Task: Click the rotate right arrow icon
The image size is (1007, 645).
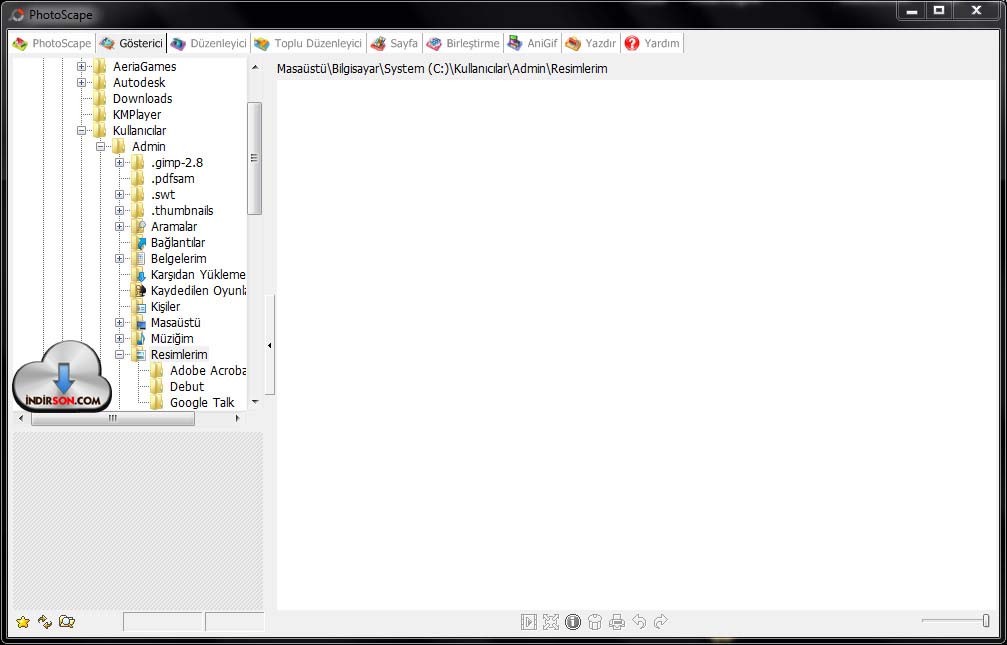Action: 660,621
